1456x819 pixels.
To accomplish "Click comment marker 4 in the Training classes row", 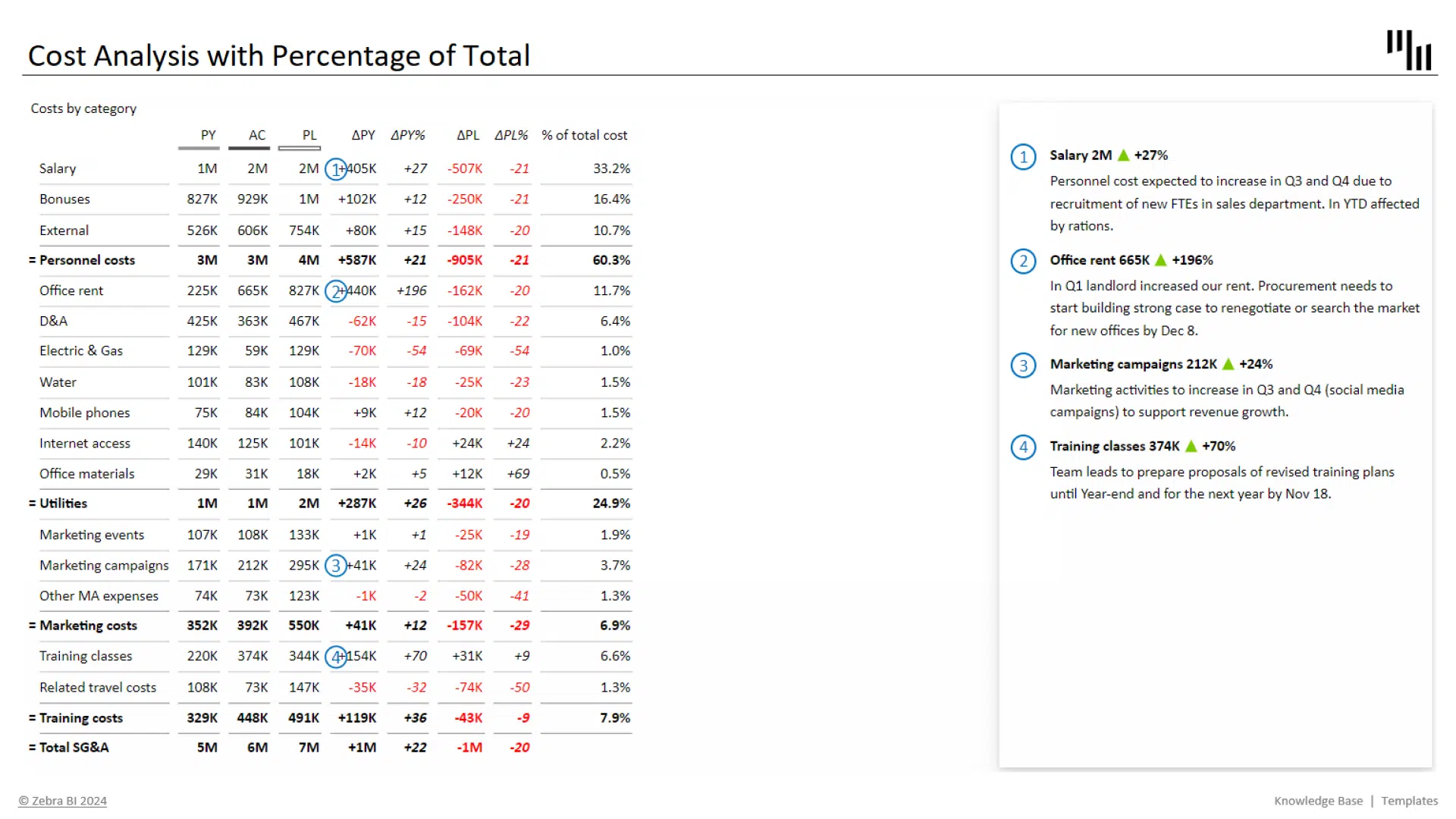I will click(x=335, y=657).
